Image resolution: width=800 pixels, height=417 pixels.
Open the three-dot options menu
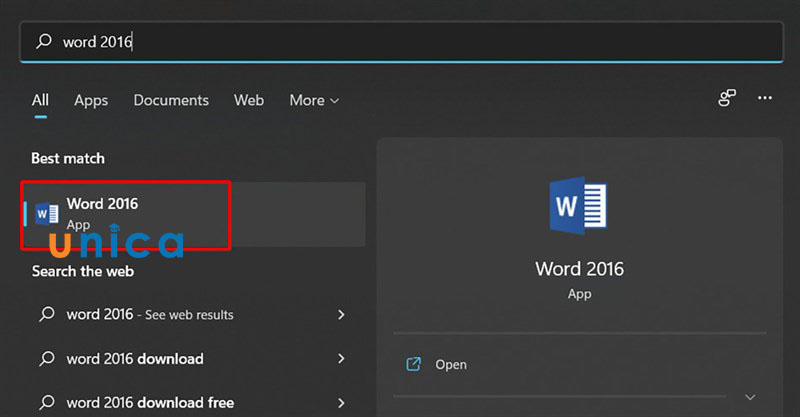click(x=765, y=97)
